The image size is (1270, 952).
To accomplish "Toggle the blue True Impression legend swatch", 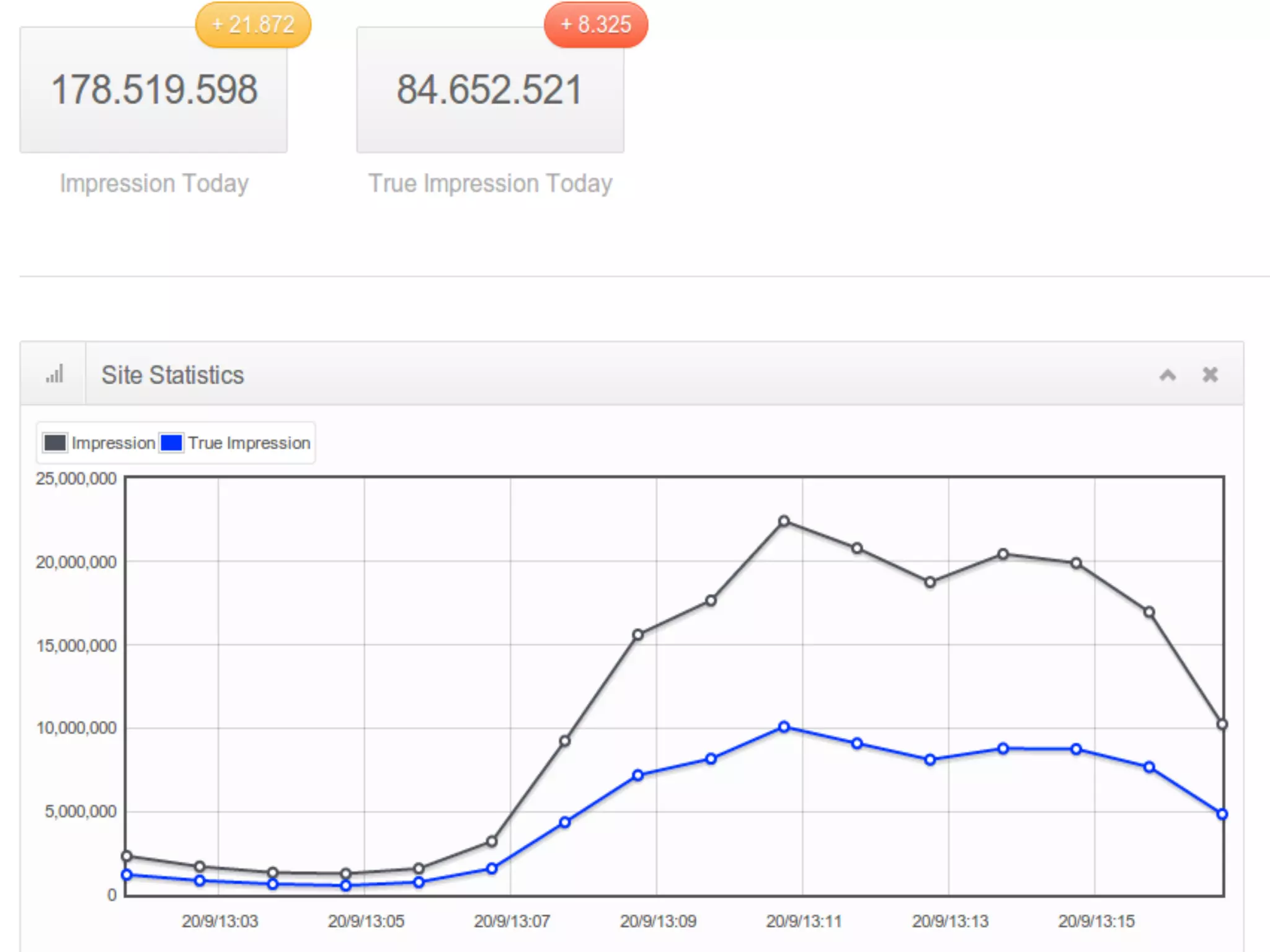I will (x=171, y=443).
